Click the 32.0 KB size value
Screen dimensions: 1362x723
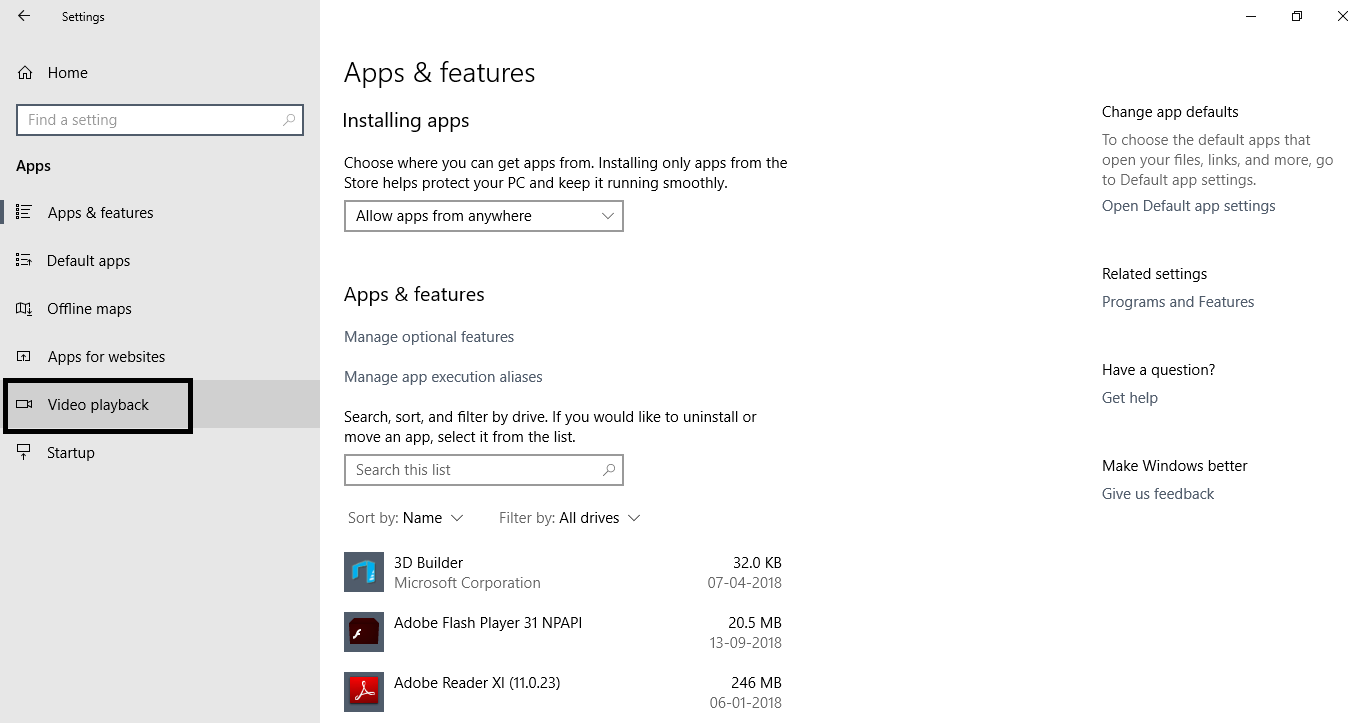point(757,563)
